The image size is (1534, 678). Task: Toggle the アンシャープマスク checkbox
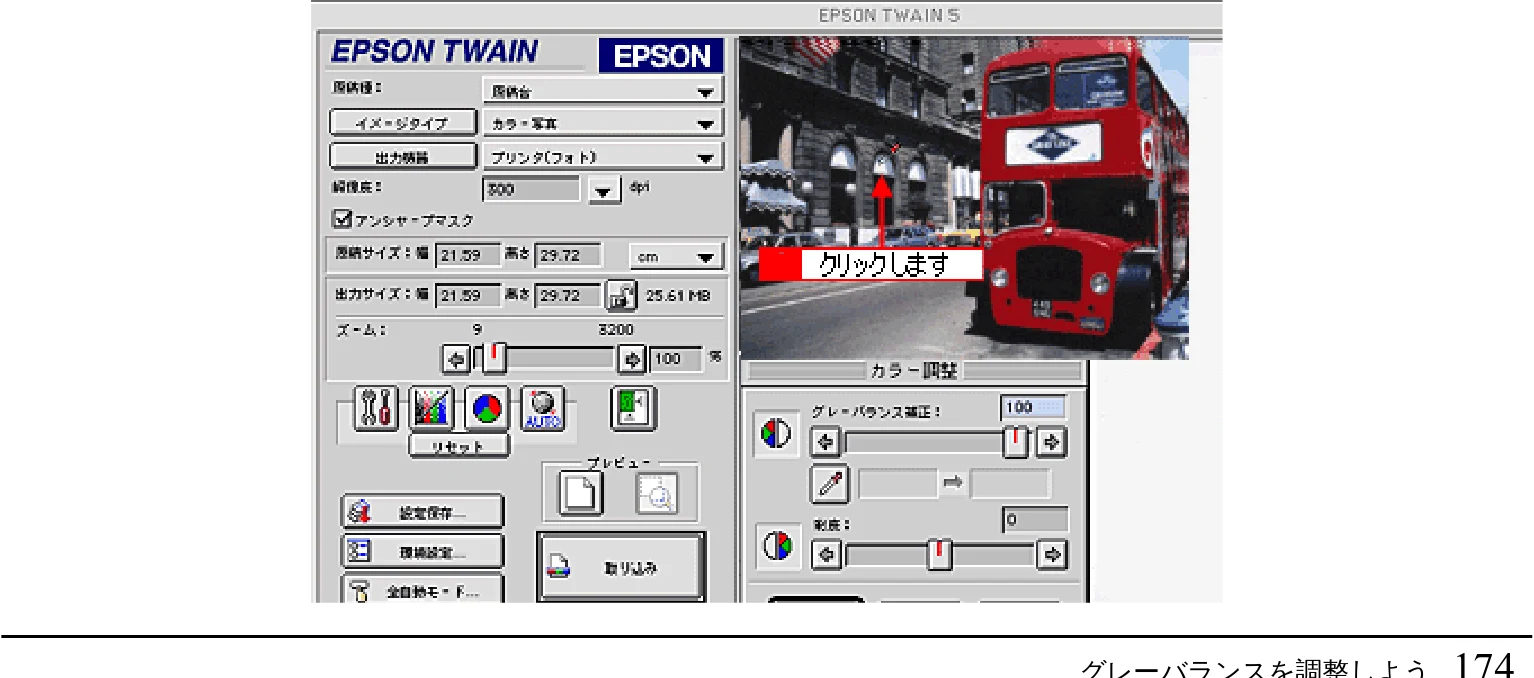[x=342, y=218]
